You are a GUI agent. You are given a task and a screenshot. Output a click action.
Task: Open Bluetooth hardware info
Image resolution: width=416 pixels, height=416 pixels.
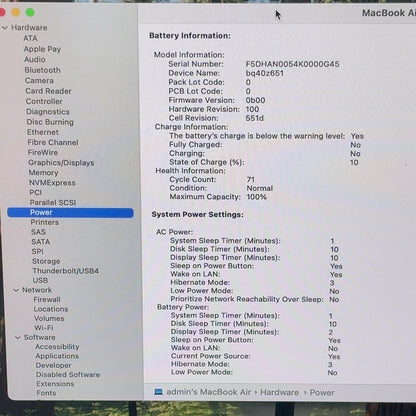tap(42, 70)
